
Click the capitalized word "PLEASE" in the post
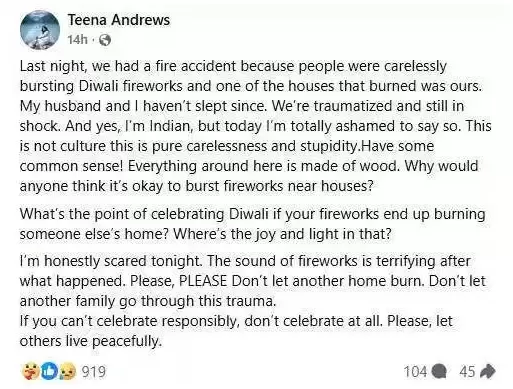click(x=203, y=281)
